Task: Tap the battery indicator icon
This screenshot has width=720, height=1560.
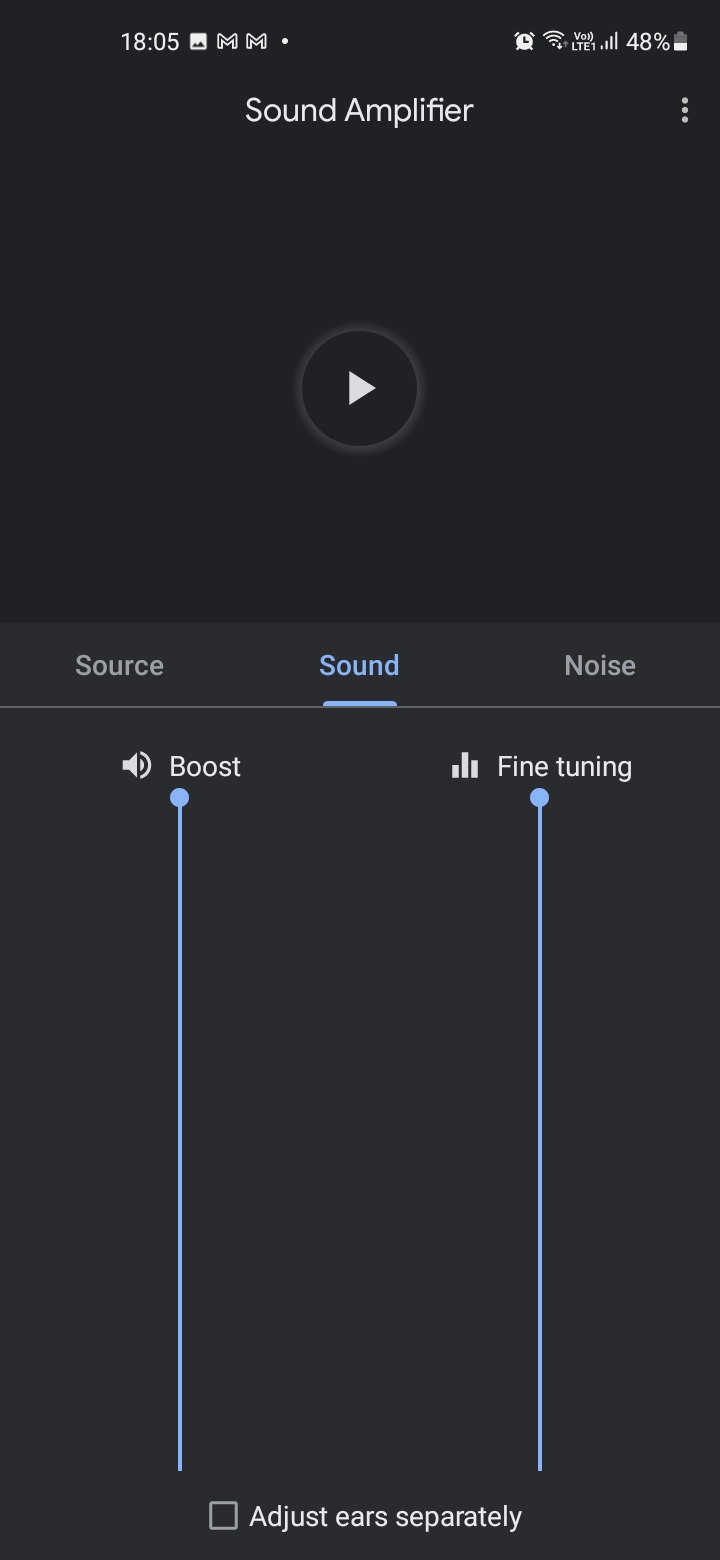Action: (x=681, y=41)
